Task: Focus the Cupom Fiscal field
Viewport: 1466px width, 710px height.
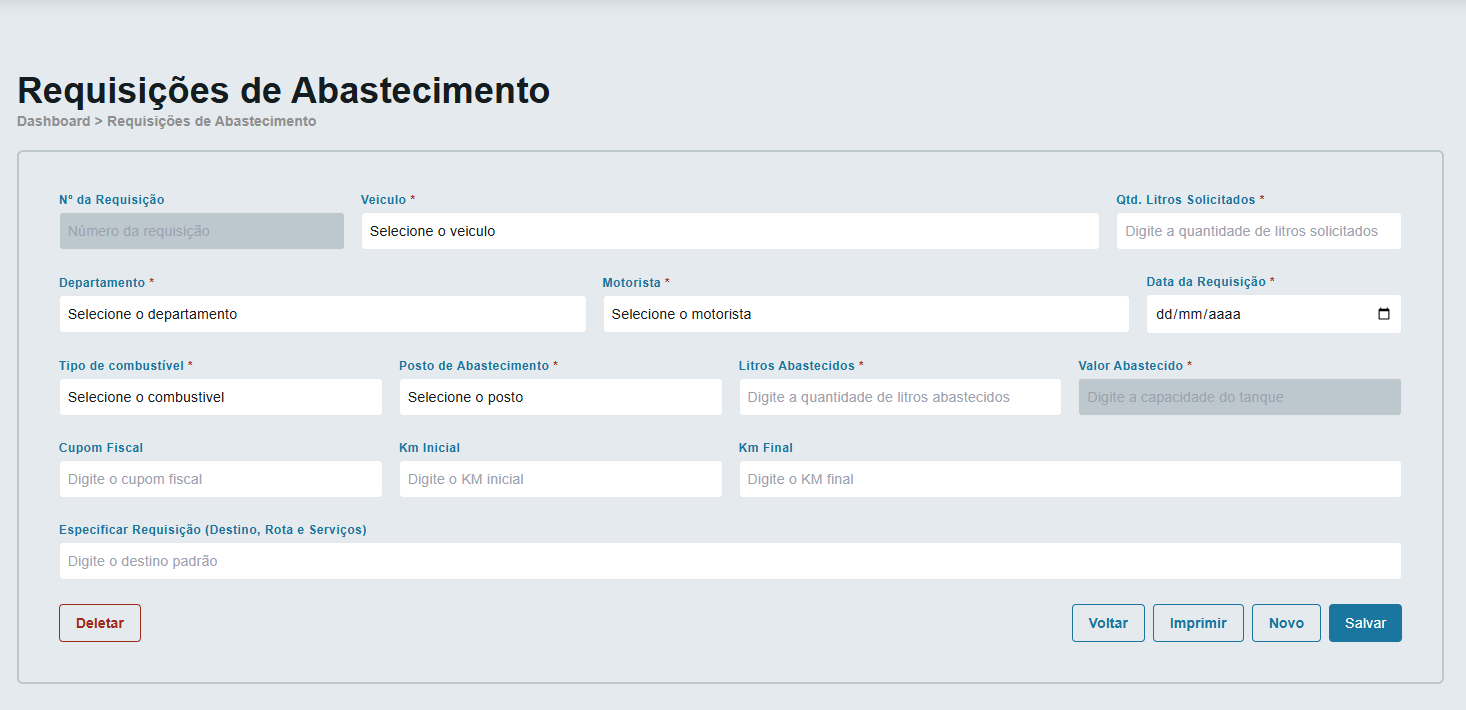Action: [220, 479]
